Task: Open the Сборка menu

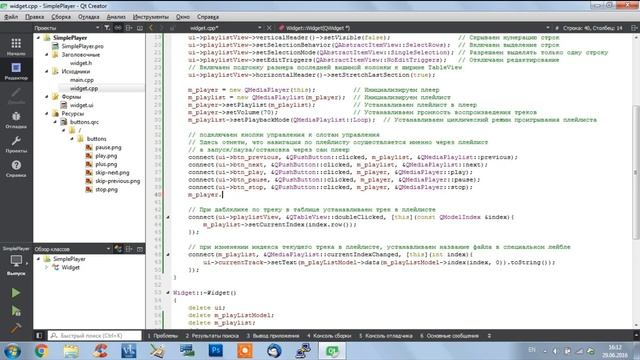Action: click(61, 17)
